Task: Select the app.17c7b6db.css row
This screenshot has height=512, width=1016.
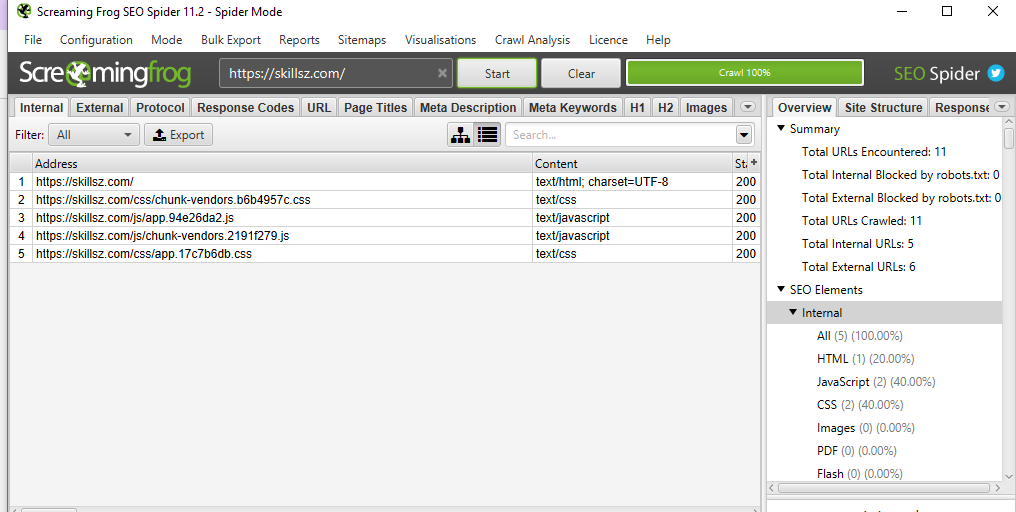Action: pos(384,253)
